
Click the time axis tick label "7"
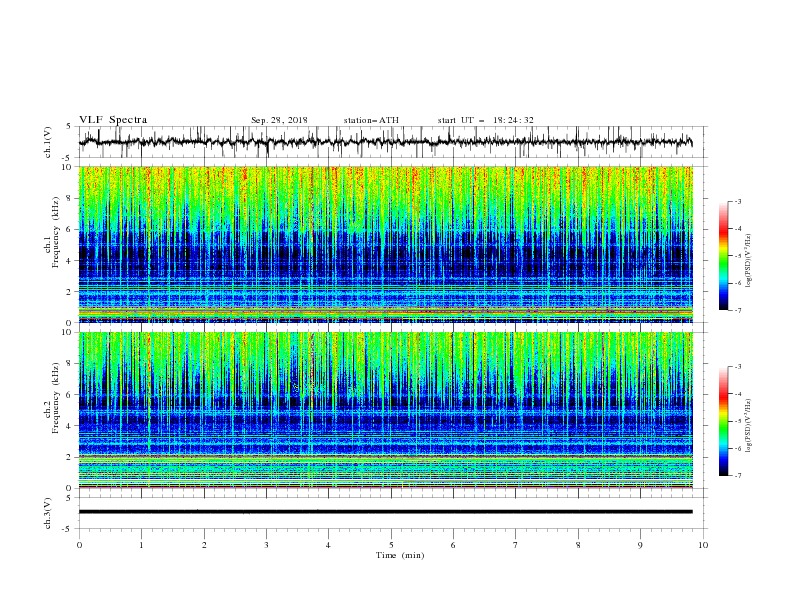coord(516,545)
